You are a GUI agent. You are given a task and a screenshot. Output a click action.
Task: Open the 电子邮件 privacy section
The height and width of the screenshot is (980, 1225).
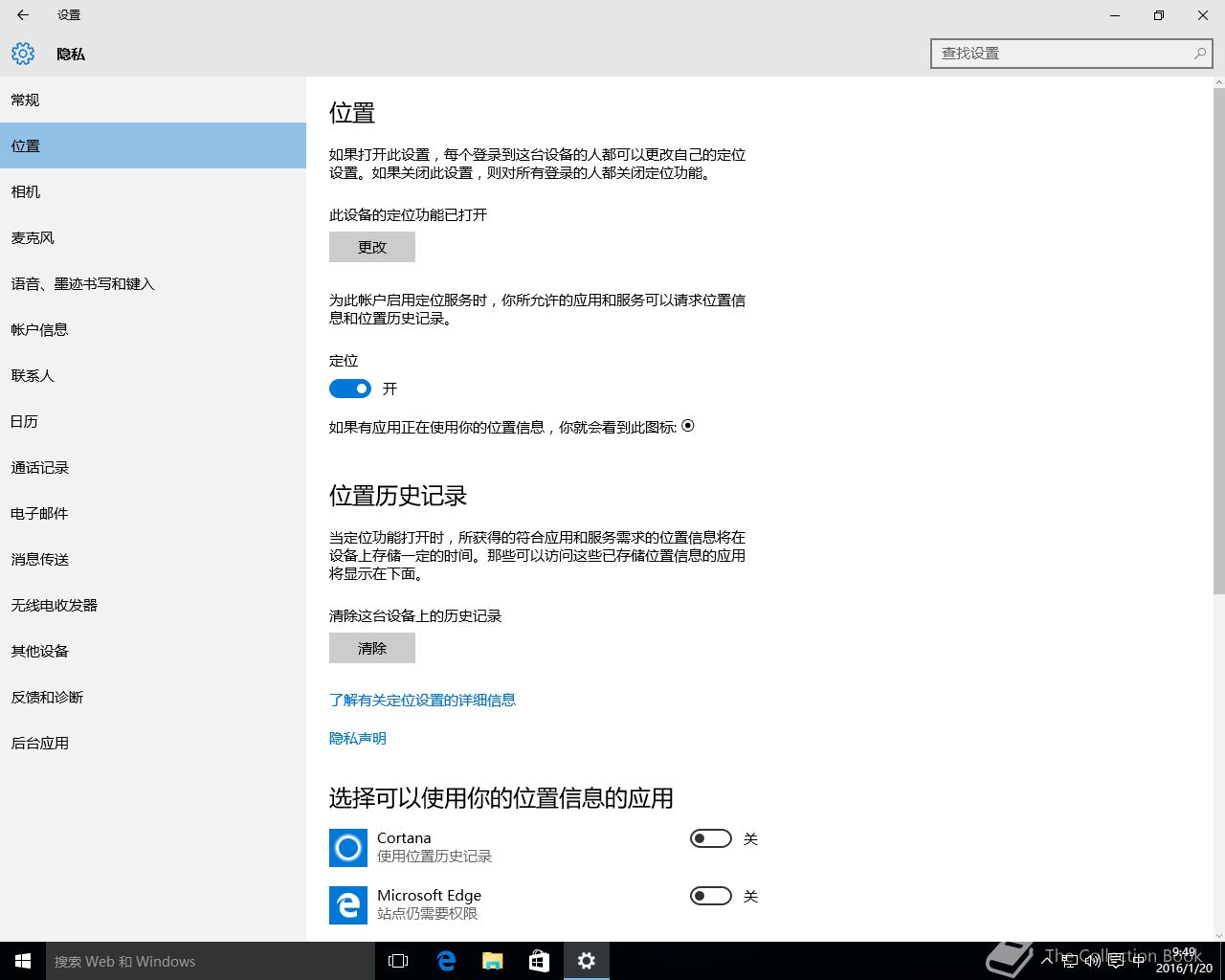(153, 513)
